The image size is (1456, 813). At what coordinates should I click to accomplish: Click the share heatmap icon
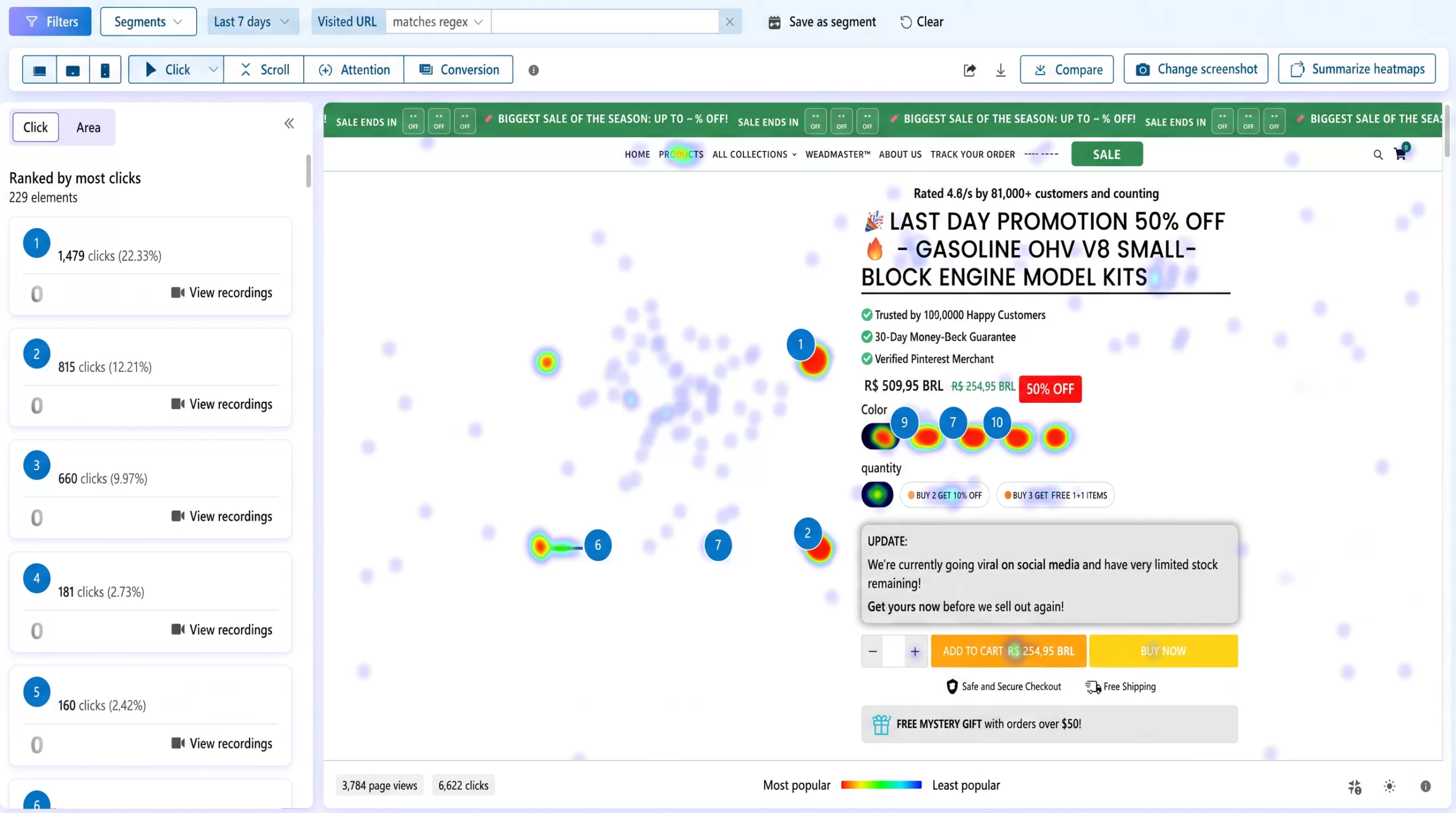click(x=970, y=70)
